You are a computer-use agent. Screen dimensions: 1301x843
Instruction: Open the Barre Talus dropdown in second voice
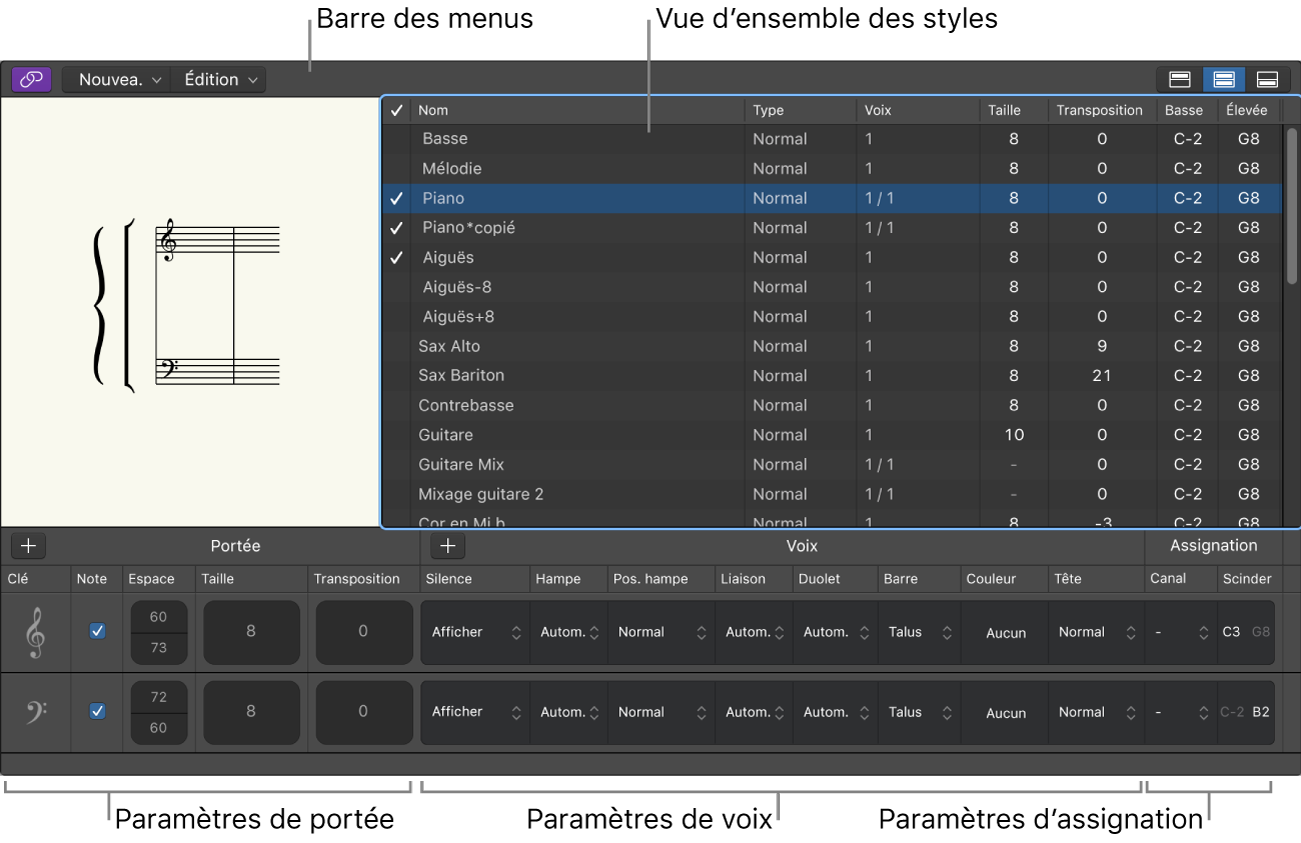click(x=919, y=712)
